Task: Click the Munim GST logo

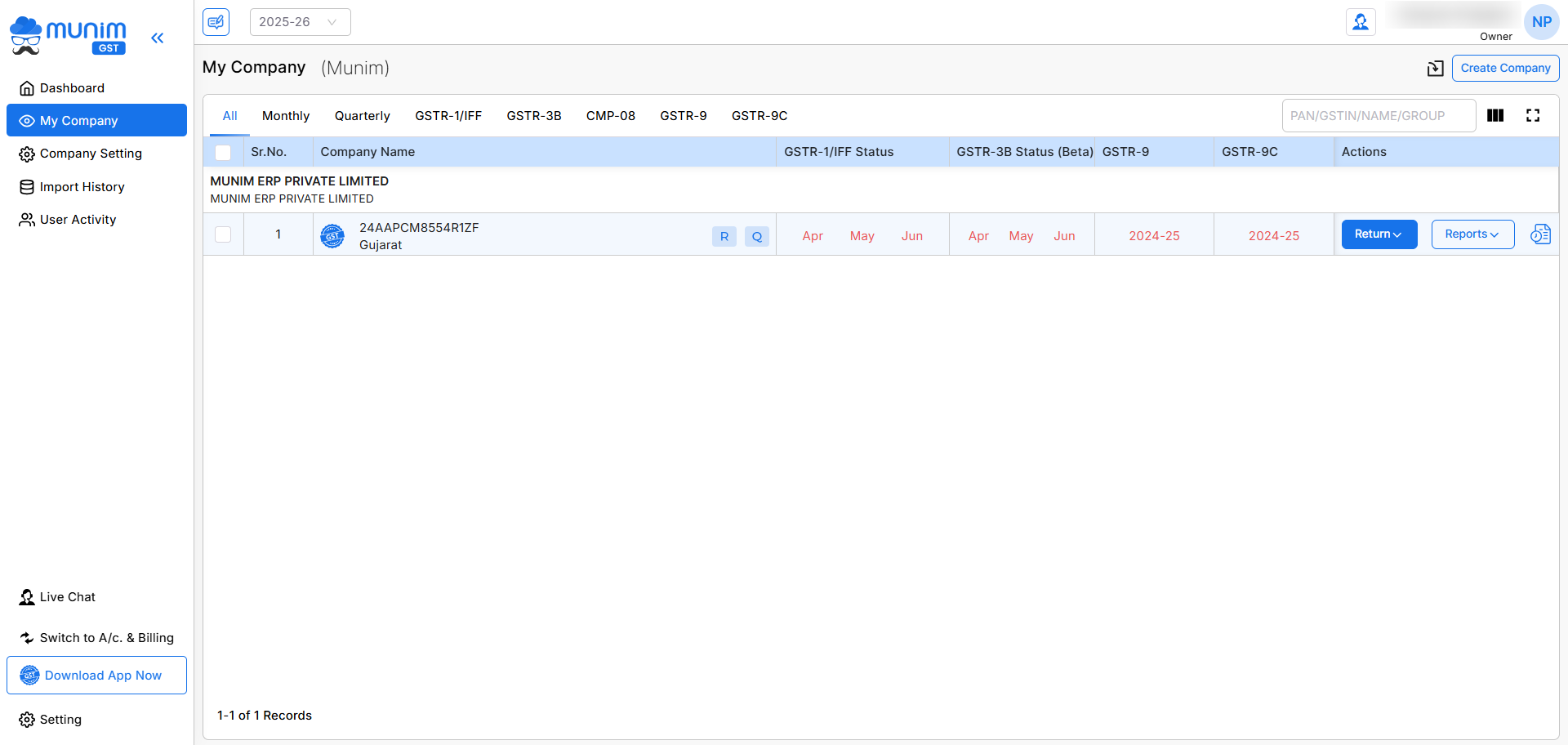Action: pos(68,36)
